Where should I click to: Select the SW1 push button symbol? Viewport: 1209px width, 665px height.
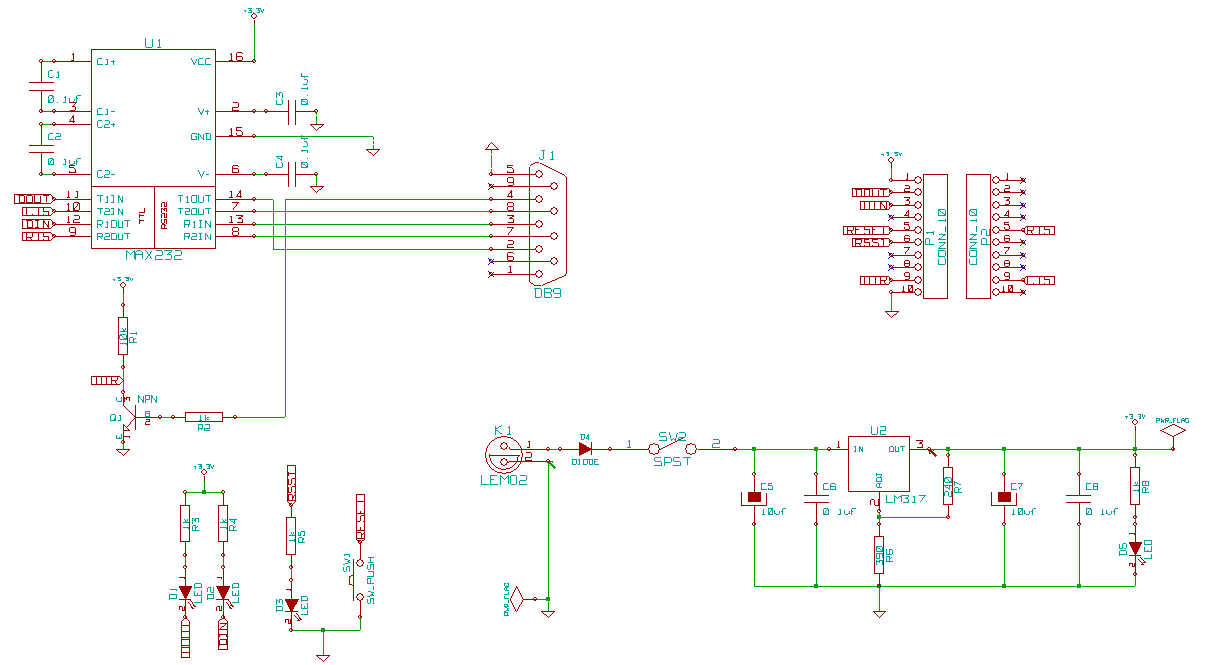click(x=359, y=579)
